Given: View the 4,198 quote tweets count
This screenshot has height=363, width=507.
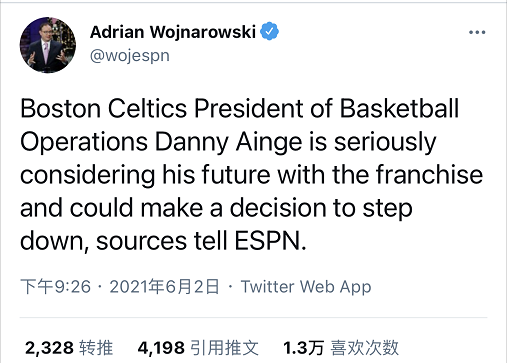Looking at the screenshot, I should coord(161,348).
